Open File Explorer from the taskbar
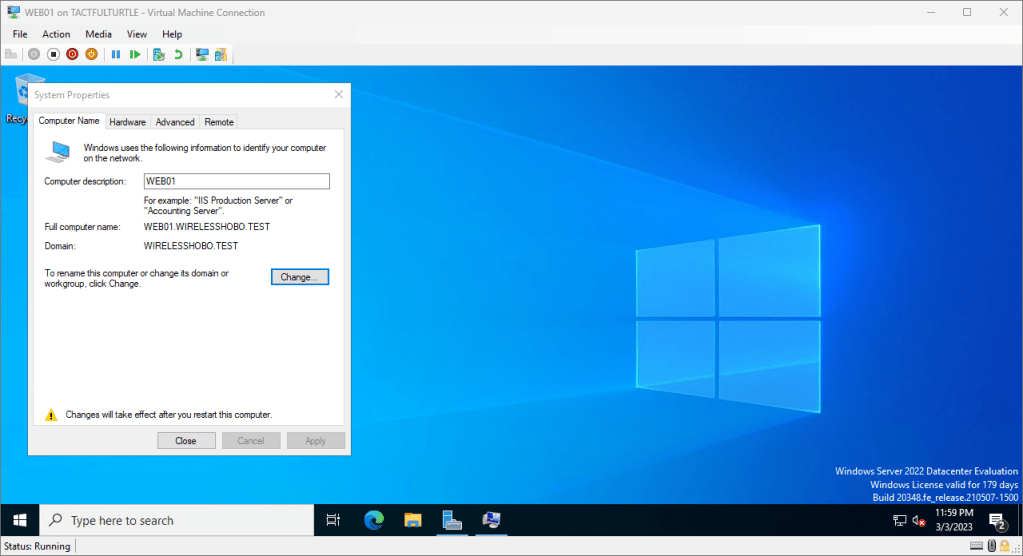Screen dimensions: 1023x556 click(x=412, y=520)
